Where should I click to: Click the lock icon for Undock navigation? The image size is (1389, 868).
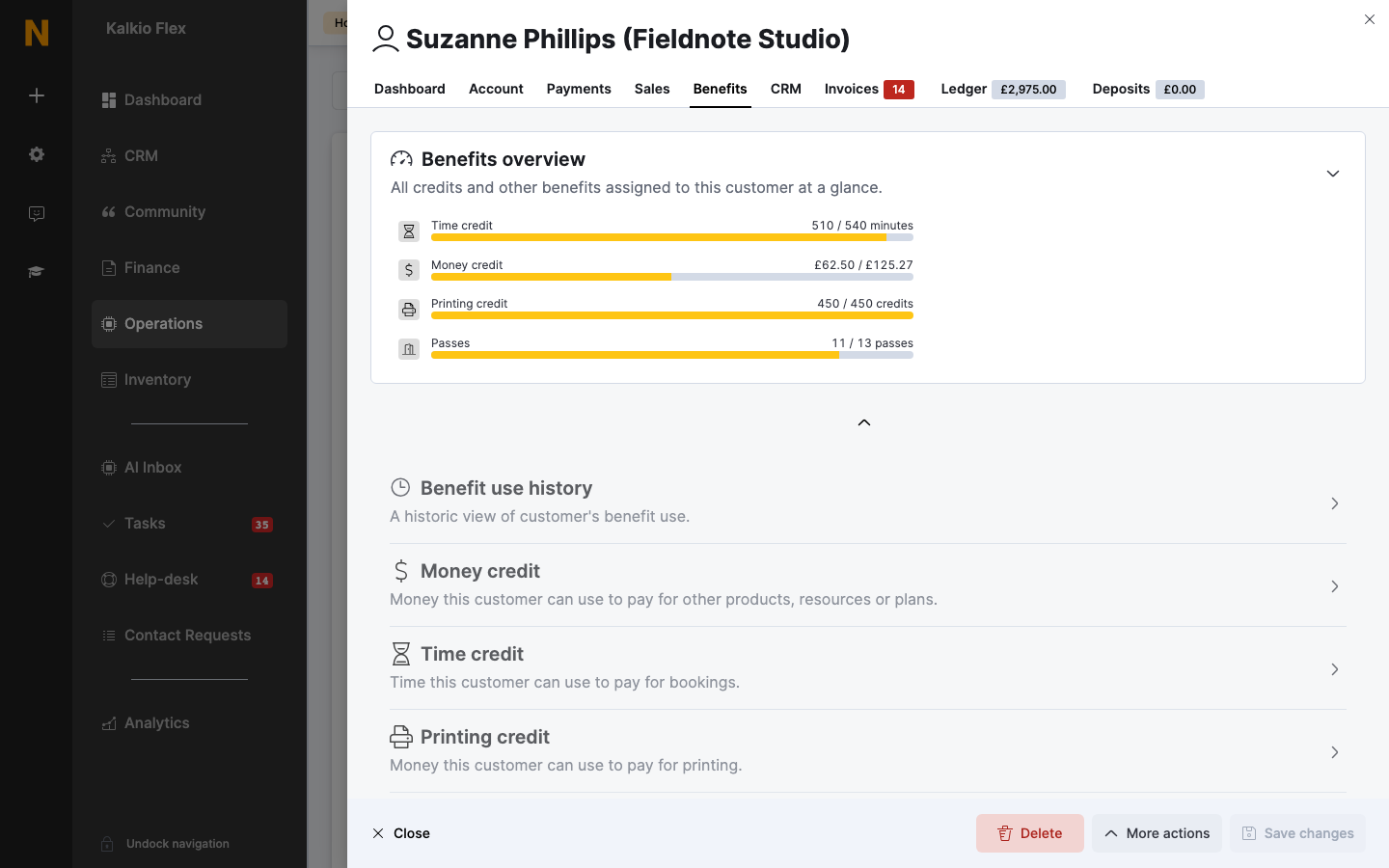[x=108, y=844]
